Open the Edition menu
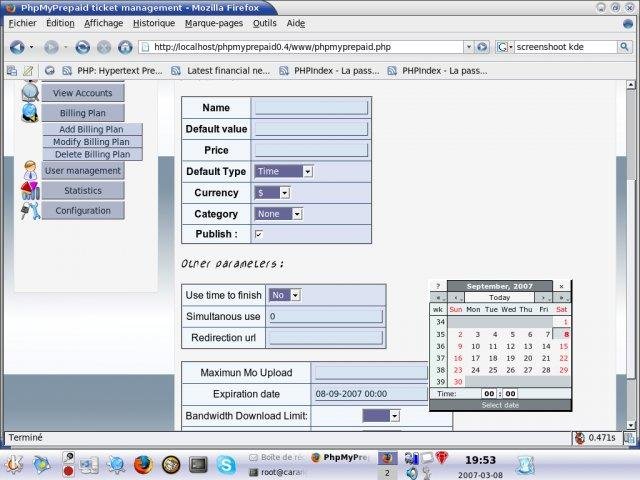The height and width of the screenshot is (480, 640). (x=60, y=23)
